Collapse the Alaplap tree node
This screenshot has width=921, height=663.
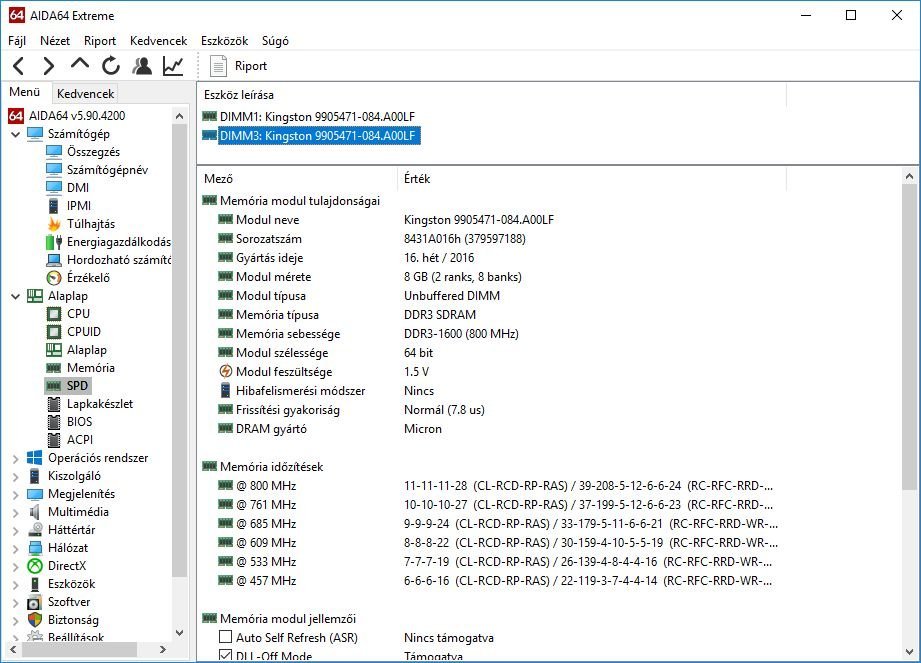[x=15, y=297]
